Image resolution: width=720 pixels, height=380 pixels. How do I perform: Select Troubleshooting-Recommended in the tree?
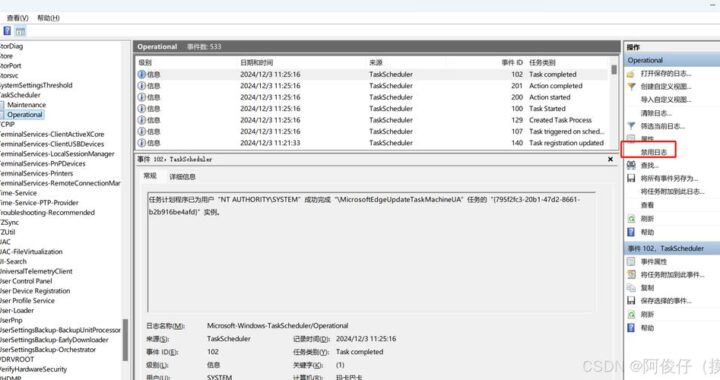pyautogui.click(x=47, y=212)
